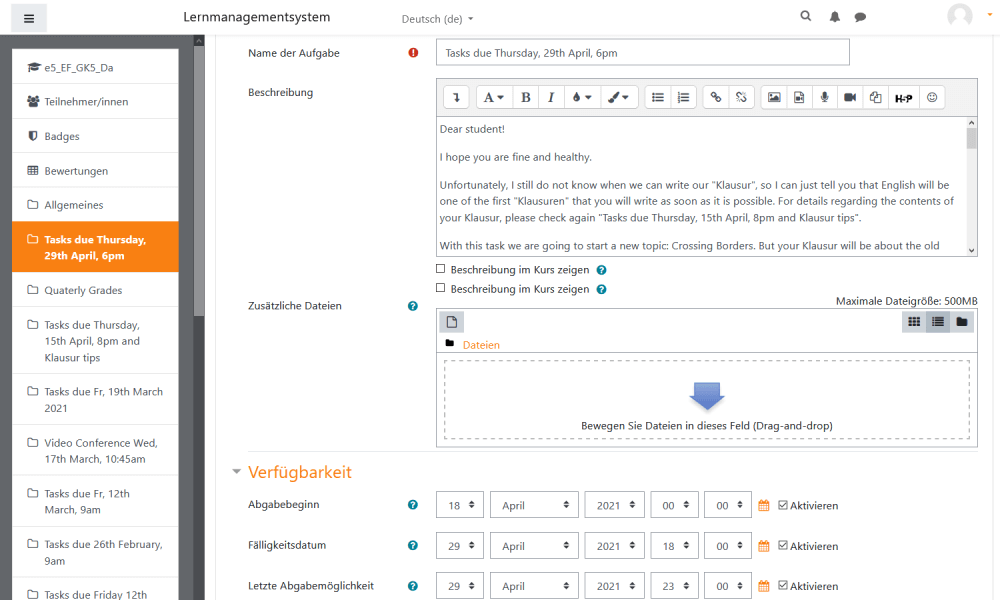This screenshot has width=1000, height=600.
Task: Check the first 'Beschreibung im Kurs zeigen' box
Action: pos(441,269)
